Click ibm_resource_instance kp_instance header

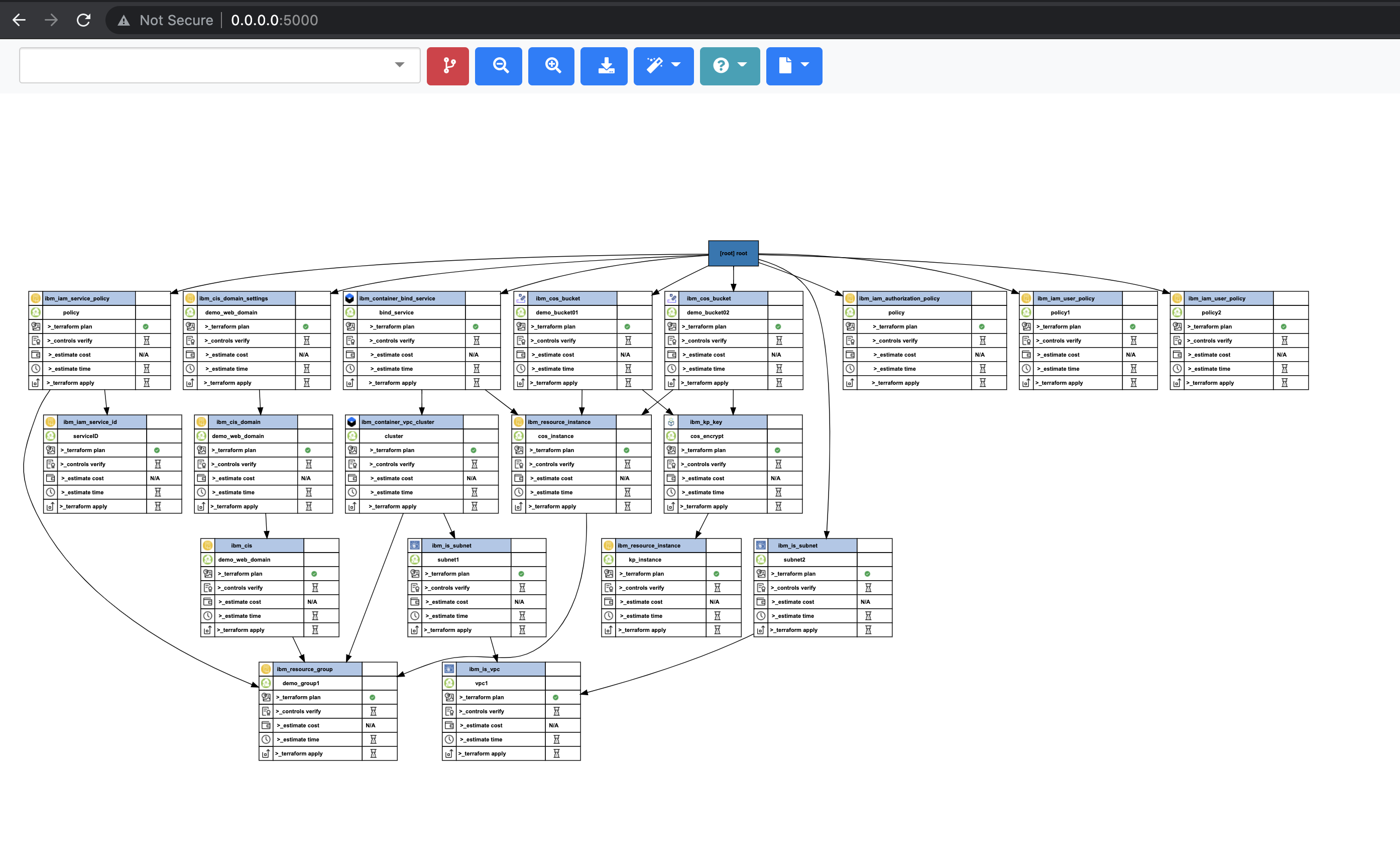[x=660, y=546]
